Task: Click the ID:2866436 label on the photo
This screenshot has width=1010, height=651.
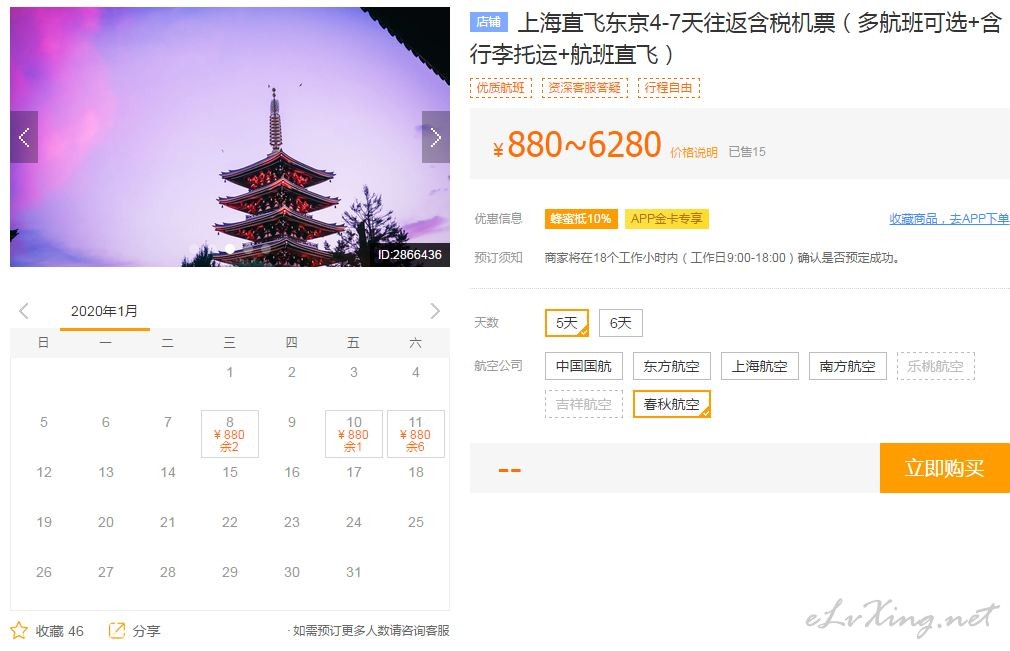Action: pos(410,254)
